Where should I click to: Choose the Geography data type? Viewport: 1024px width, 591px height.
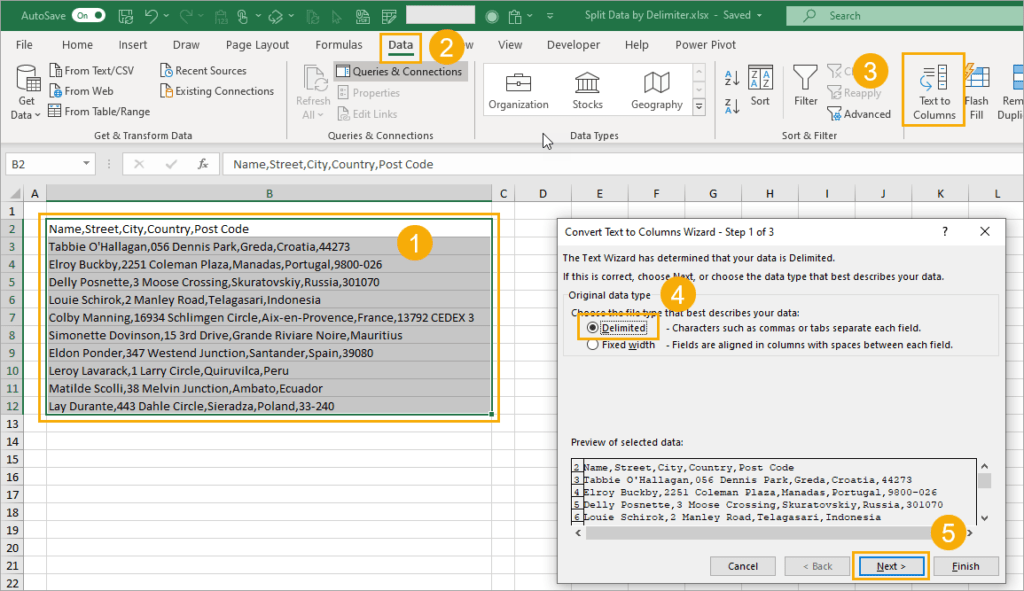click(x=656, y=90)
